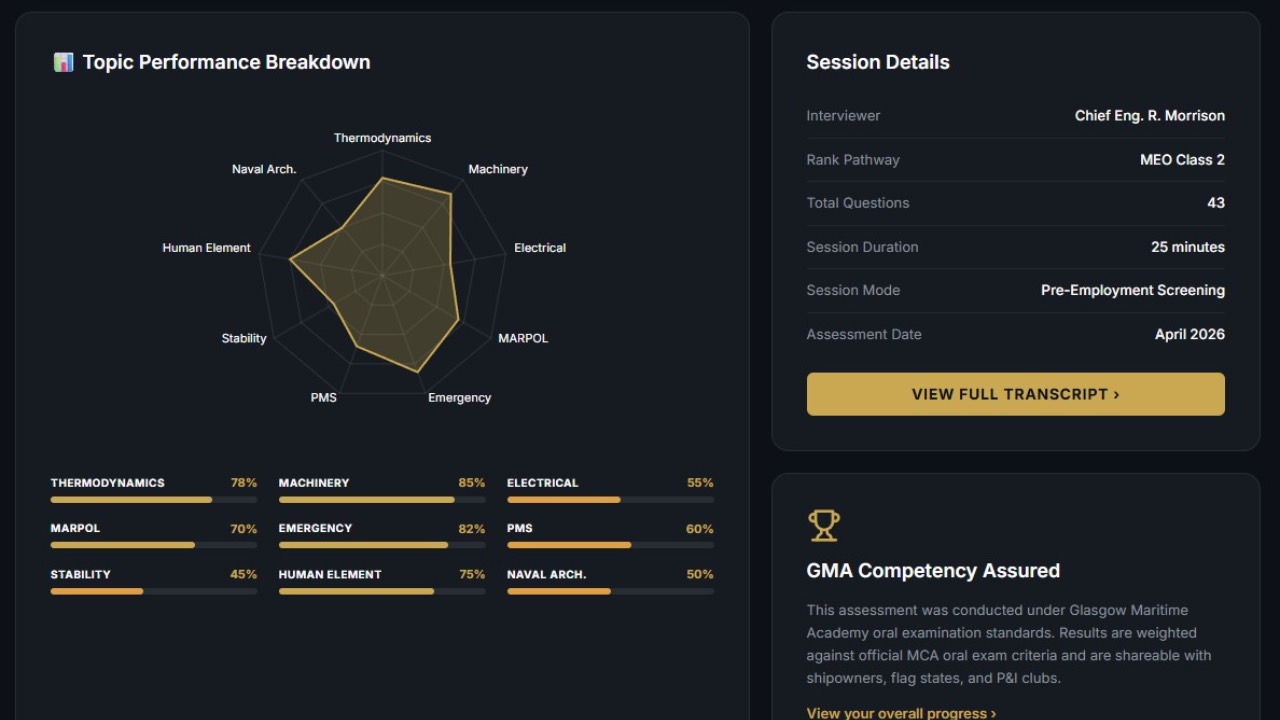Click the Session Details heading

tap(878, 62)
